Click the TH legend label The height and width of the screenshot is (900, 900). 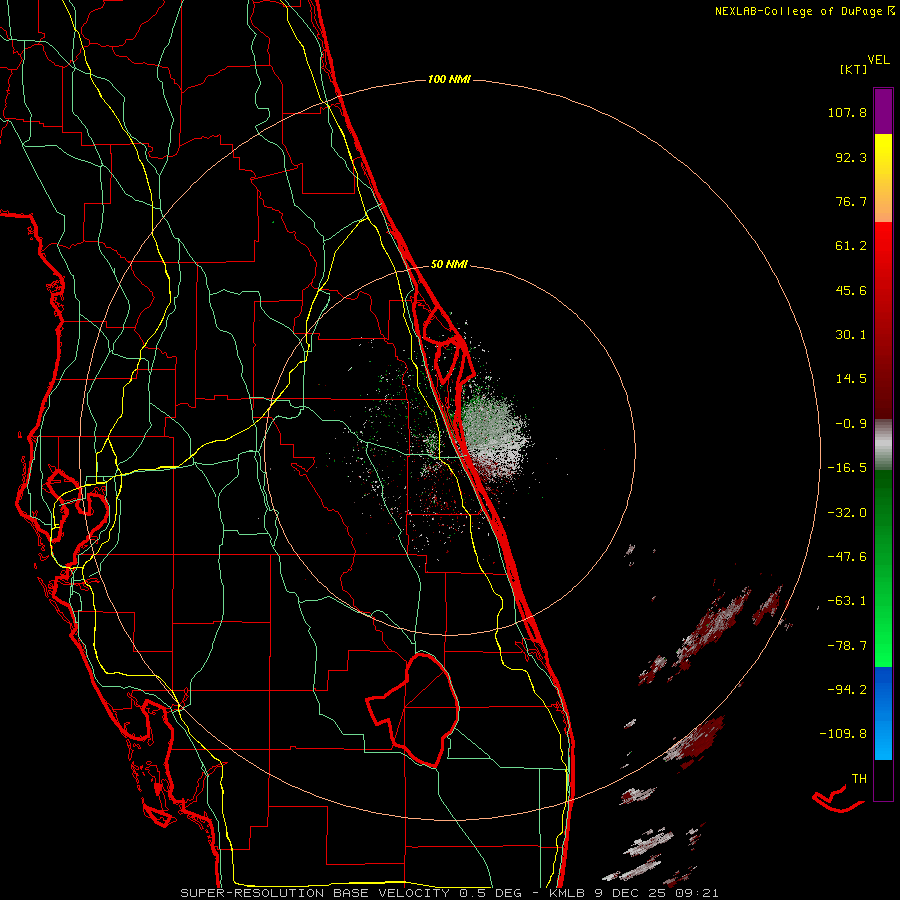859,779
